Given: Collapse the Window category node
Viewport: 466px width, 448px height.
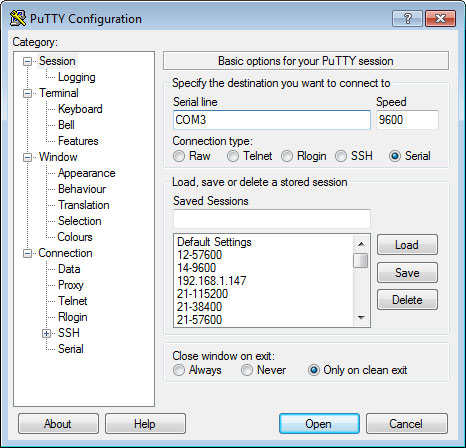Looking at the screenshot, I should [27, 157].
